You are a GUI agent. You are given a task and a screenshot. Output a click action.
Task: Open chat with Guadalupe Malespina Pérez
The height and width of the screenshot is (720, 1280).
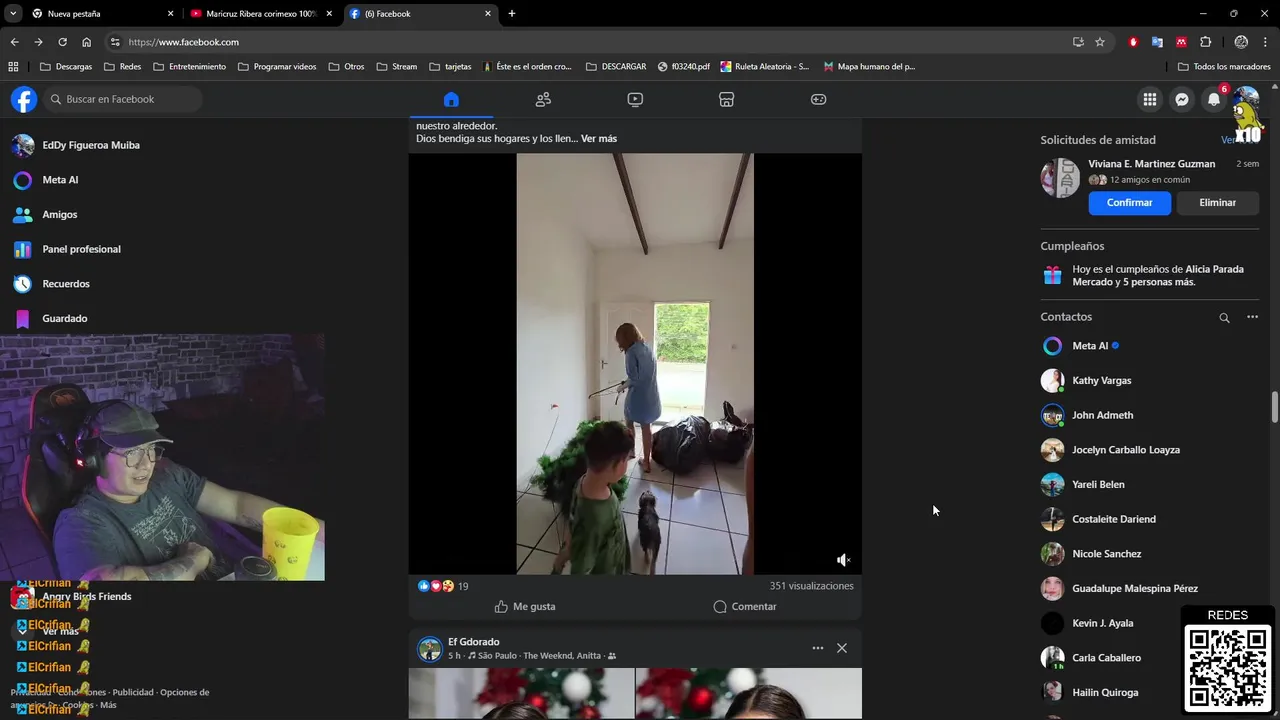pos(1135,588)
